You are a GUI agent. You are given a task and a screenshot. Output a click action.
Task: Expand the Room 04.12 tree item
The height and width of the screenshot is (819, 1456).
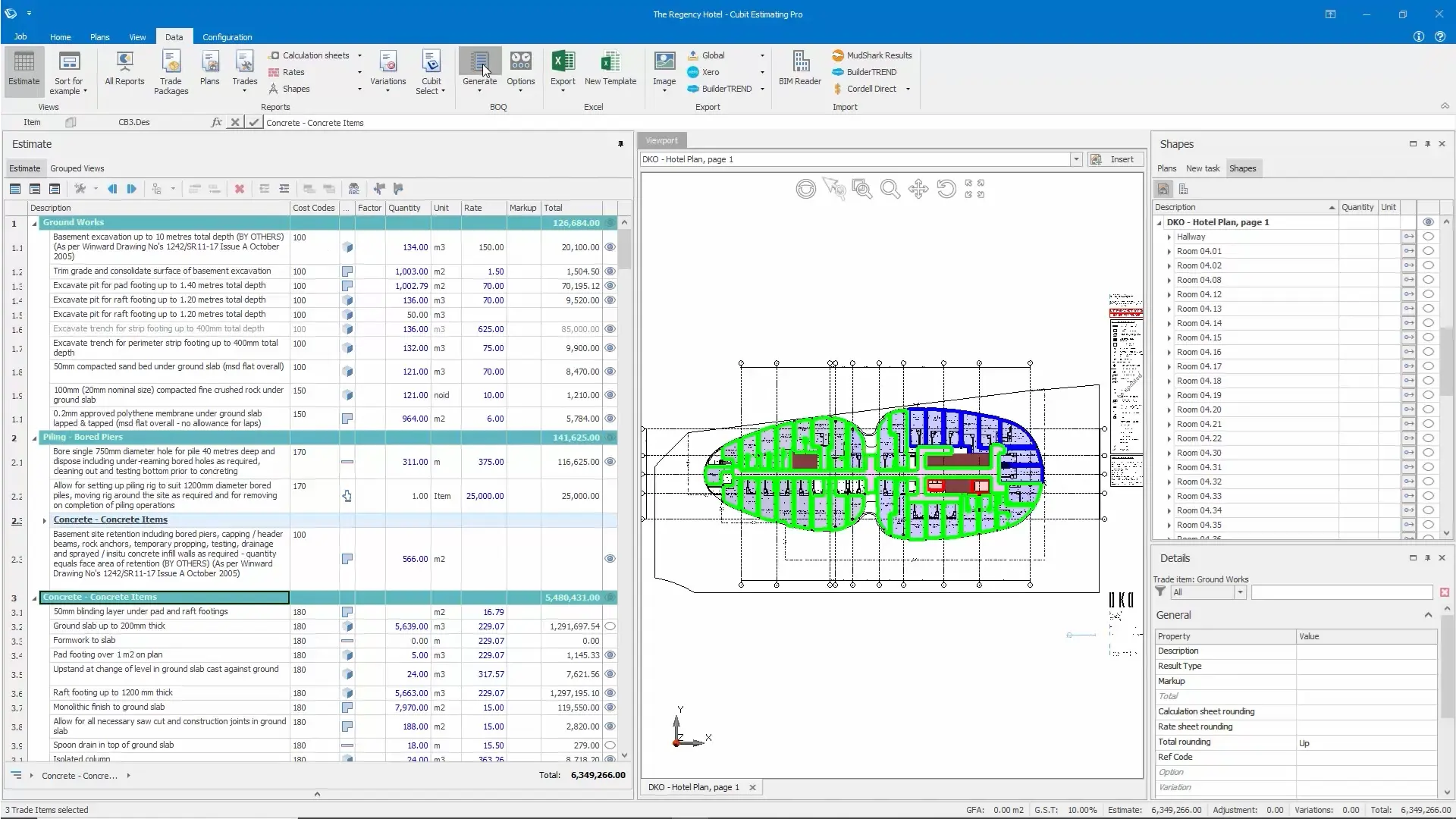1169,295
